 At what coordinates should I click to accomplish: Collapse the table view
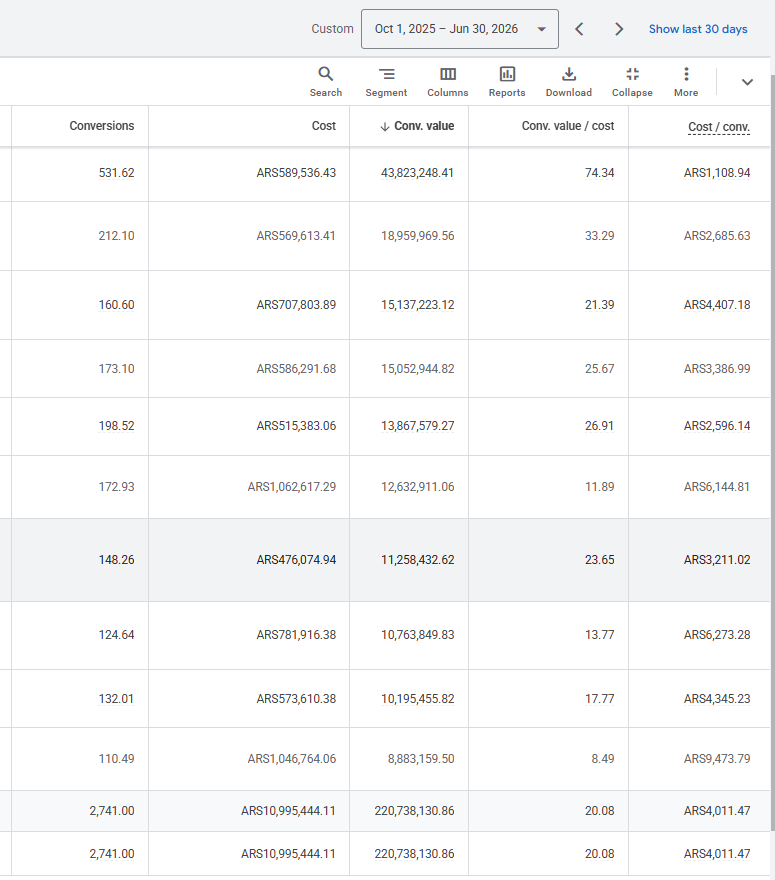pos(632,82)
